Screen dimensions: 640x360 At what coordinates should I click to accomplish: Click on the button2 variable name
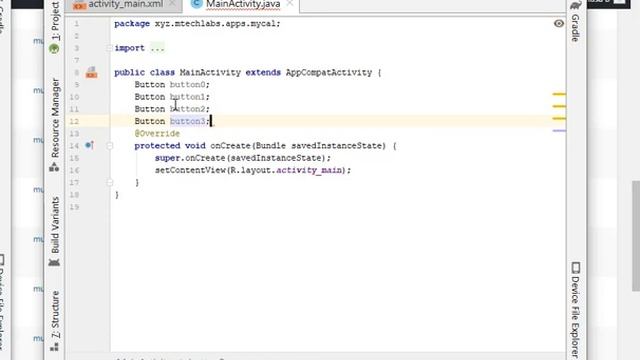[187, 109]
